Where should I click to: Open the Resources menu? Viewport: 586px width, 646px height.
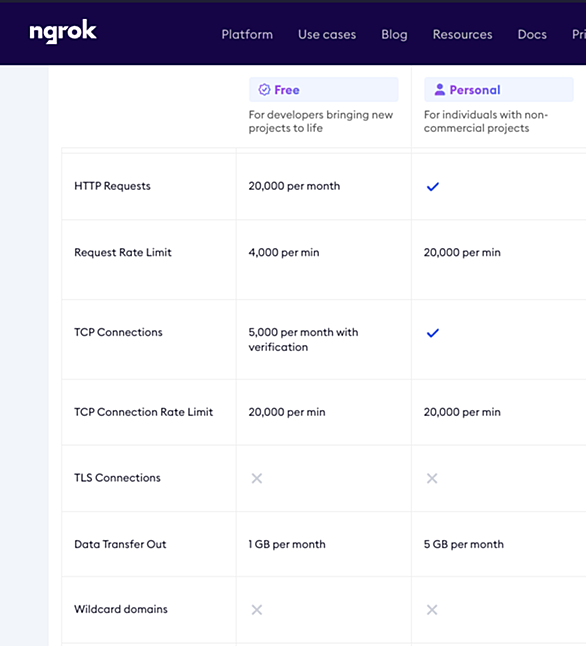pyautogui.click(x=462, y=34)
